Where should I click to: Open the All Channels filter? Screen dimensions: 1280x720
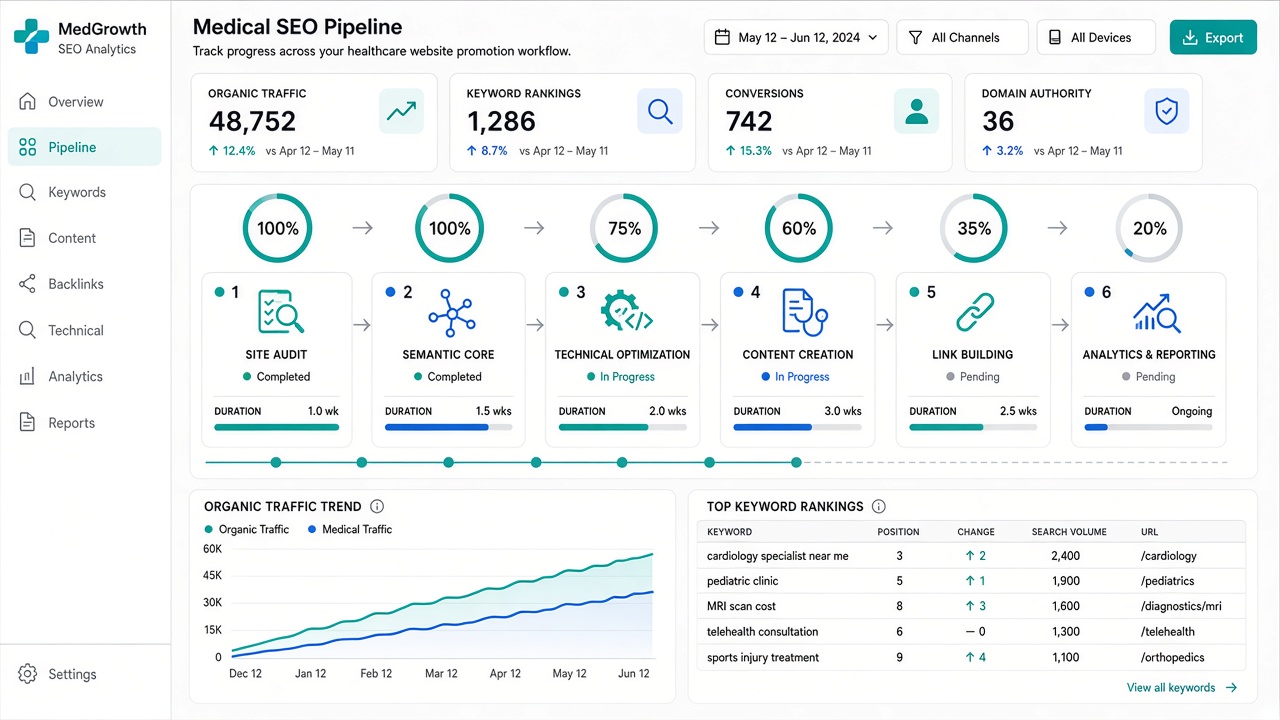(962, 37)
